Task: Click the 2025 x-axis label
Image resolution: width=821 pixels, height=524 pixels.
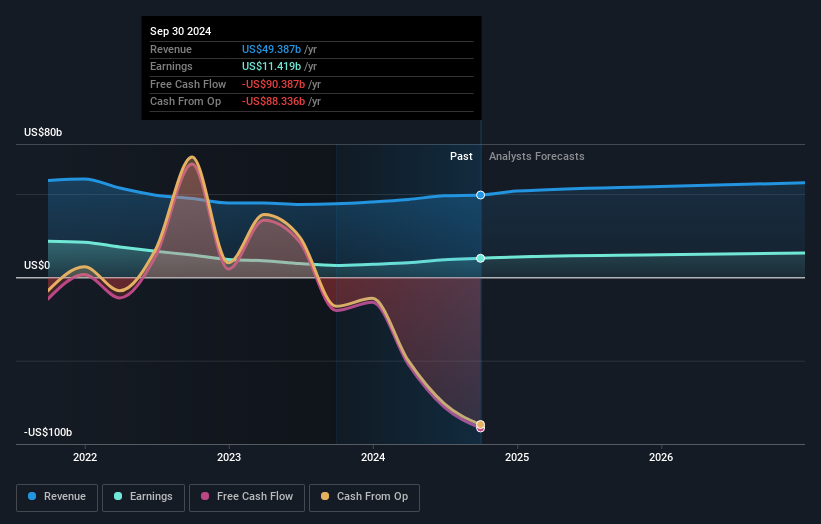Action: pyautogui.click(x=517, y=457)
